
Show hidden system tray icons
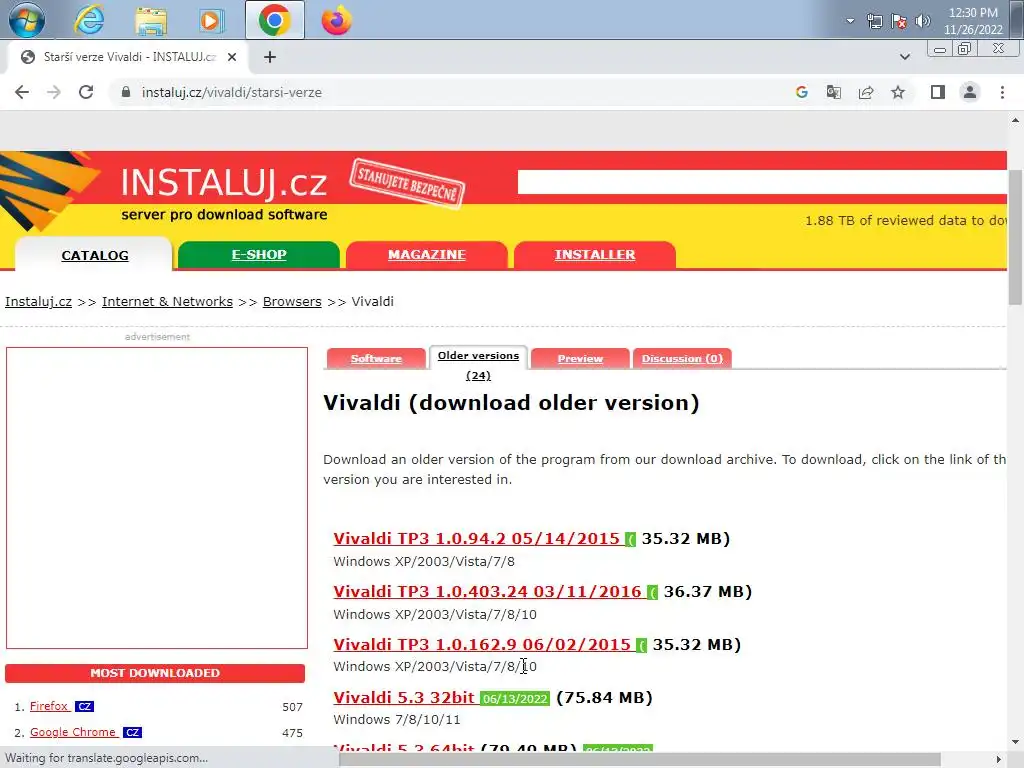pos(850,20)
